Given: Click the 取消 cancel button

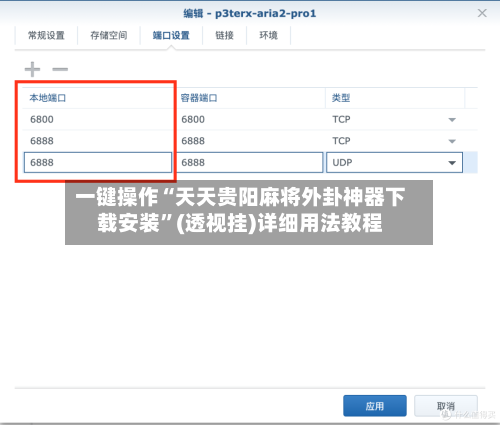Looking at the screenshot, I should (446, 406).
